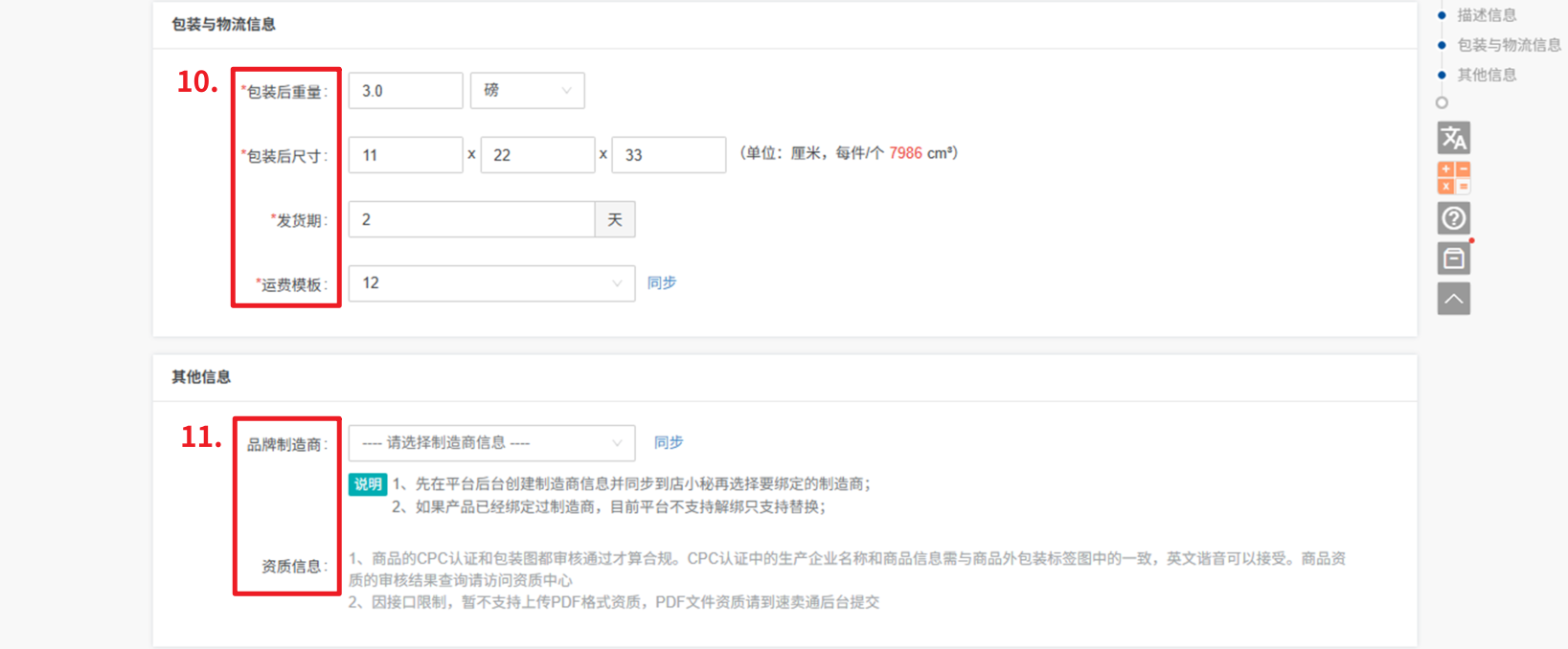
Task: Open the weight unit dropdown showing 磅
Action: (x=527, y=91)
